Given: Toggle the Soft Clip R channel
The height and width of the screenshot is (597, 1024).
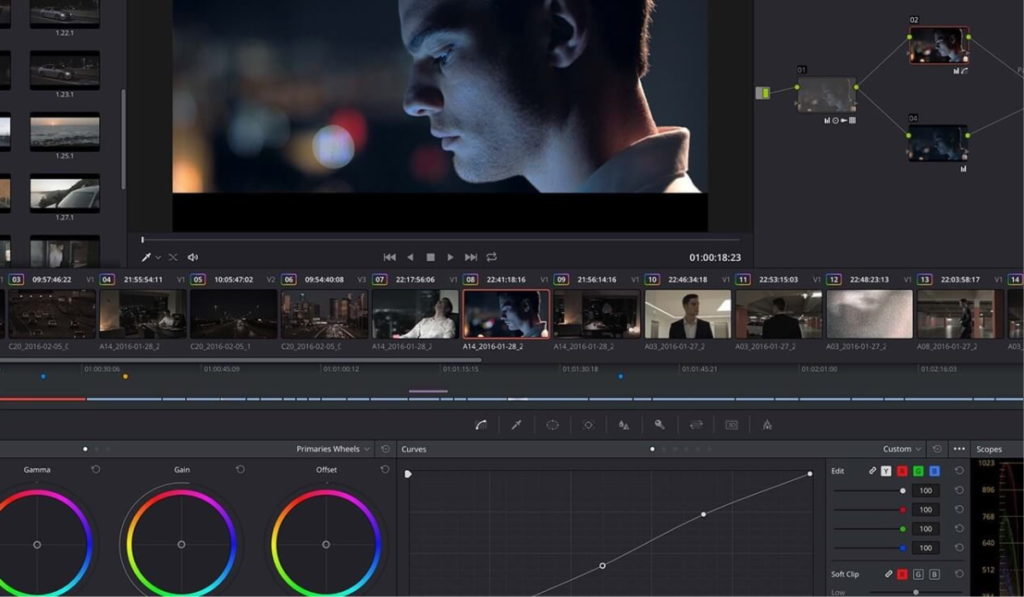Looking at the screenshot, I should 902,574.
